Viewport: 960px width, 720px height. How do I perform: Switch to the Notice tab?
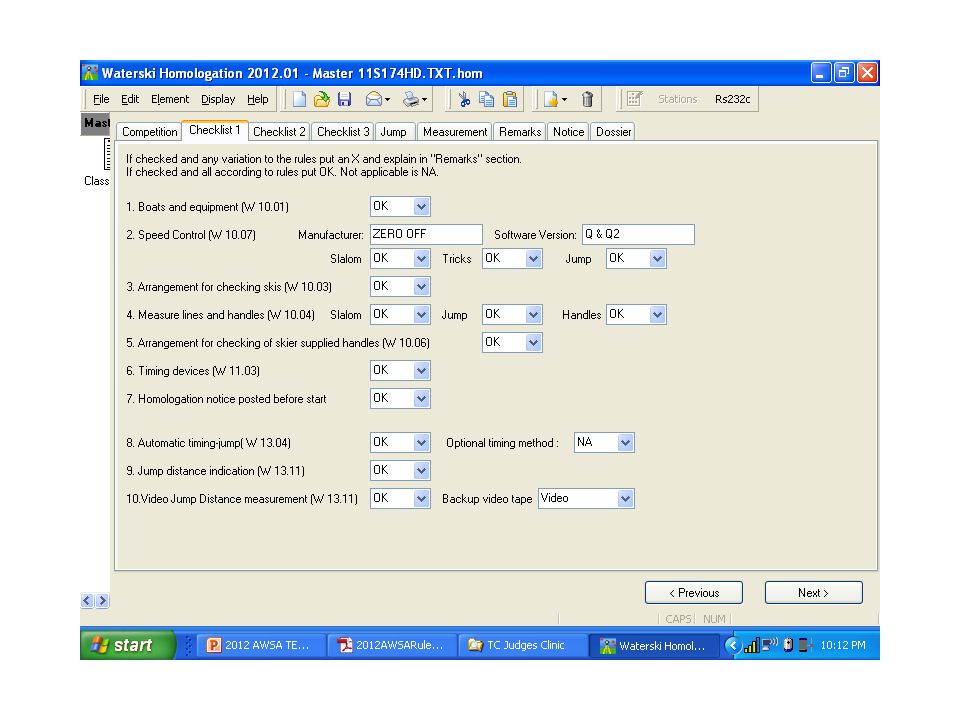(x=568, y=132)
